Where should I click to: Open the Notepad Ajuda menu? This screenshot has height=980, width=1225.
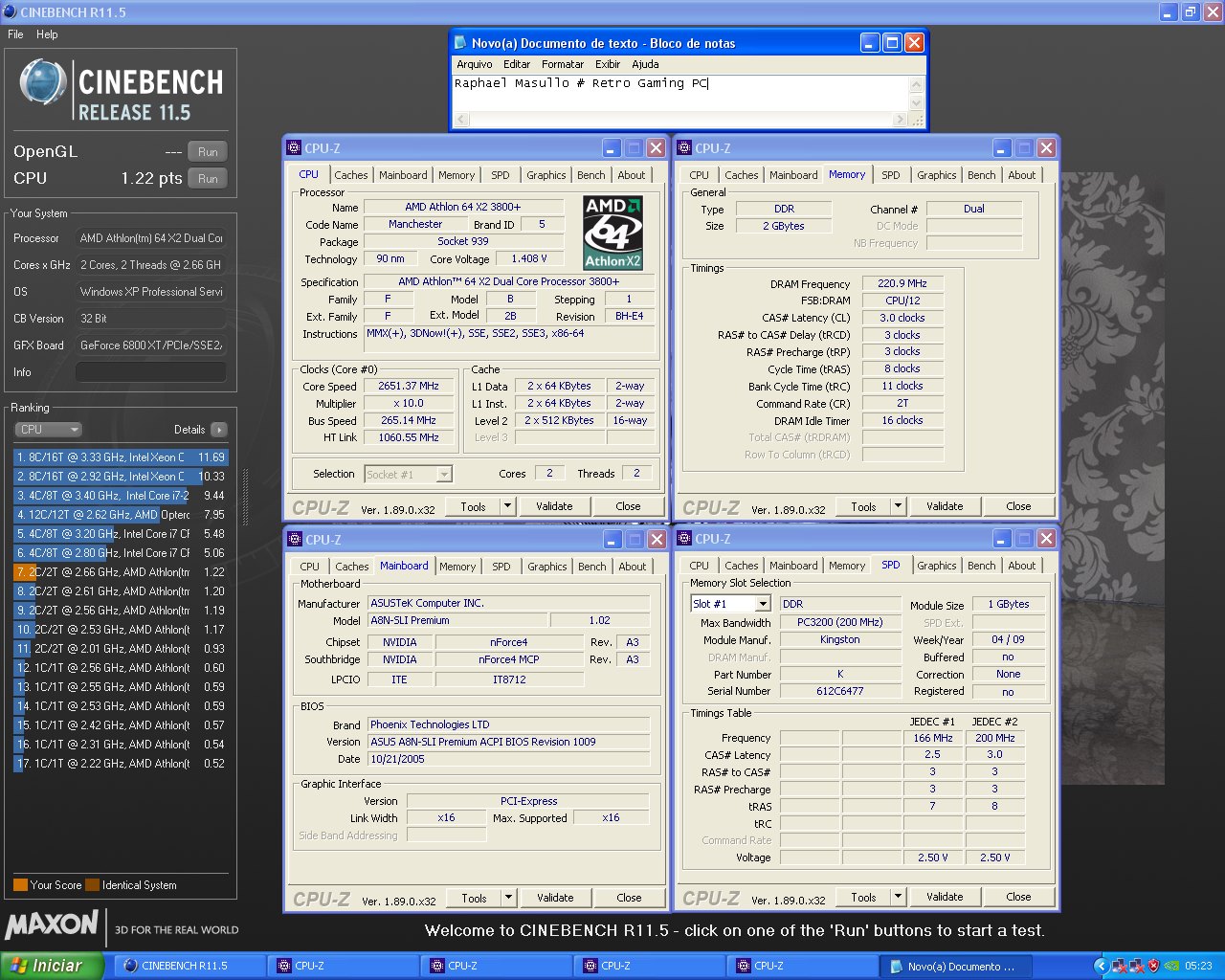tap(645, 64)
